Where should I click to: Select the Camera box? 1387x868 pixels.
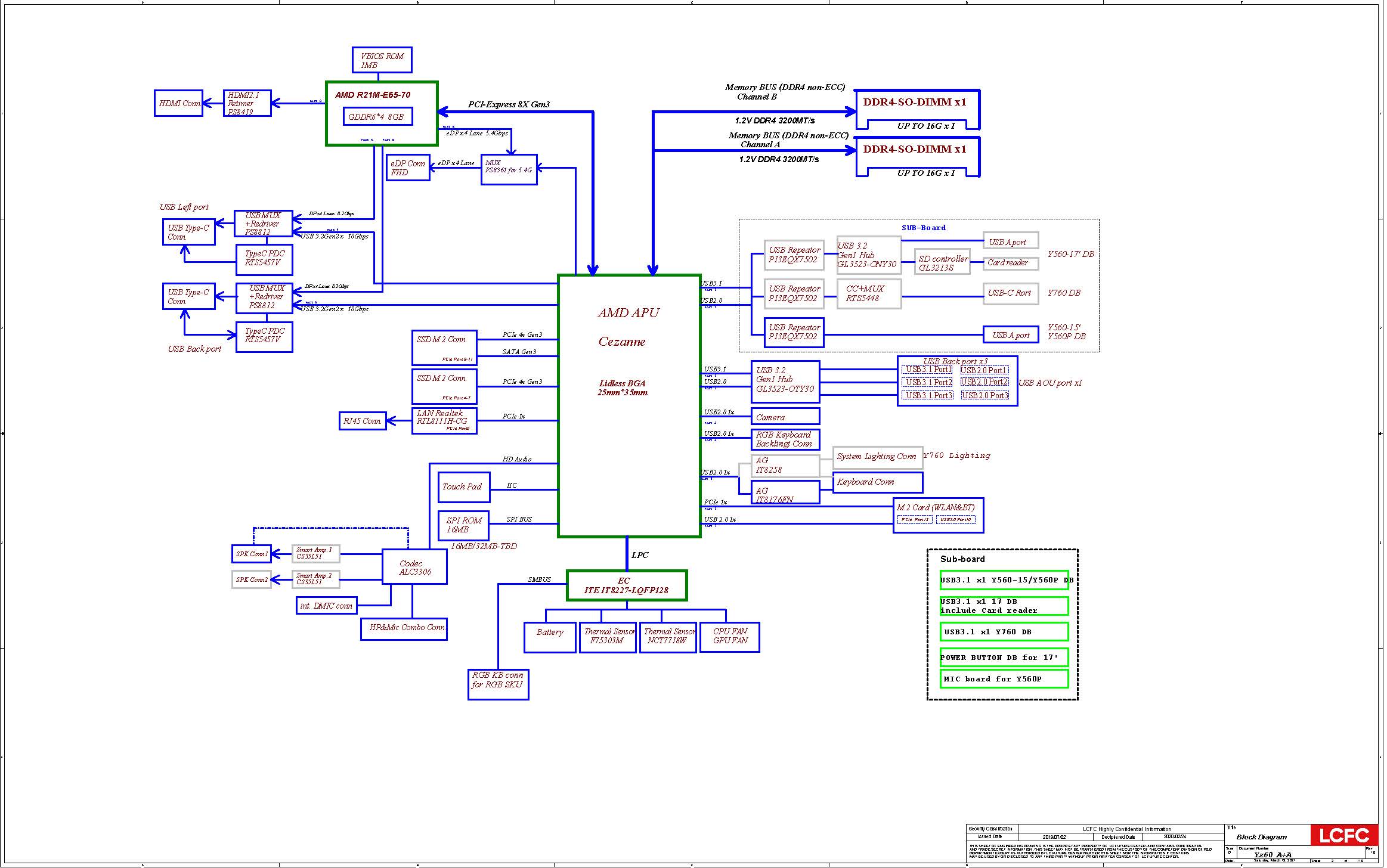point(785,417)
